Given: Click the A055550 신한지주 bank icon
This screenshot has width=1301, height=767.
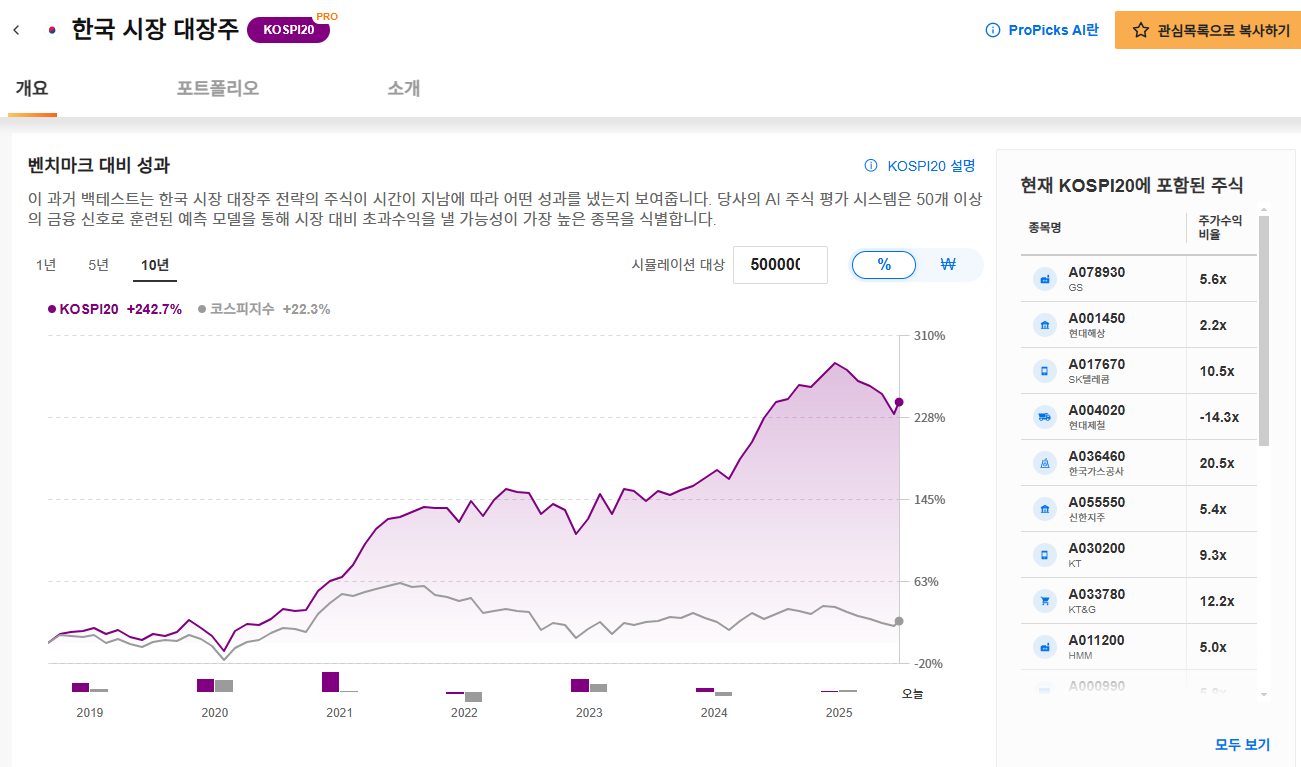Looking at the screenshot, I should (1045, 509).
